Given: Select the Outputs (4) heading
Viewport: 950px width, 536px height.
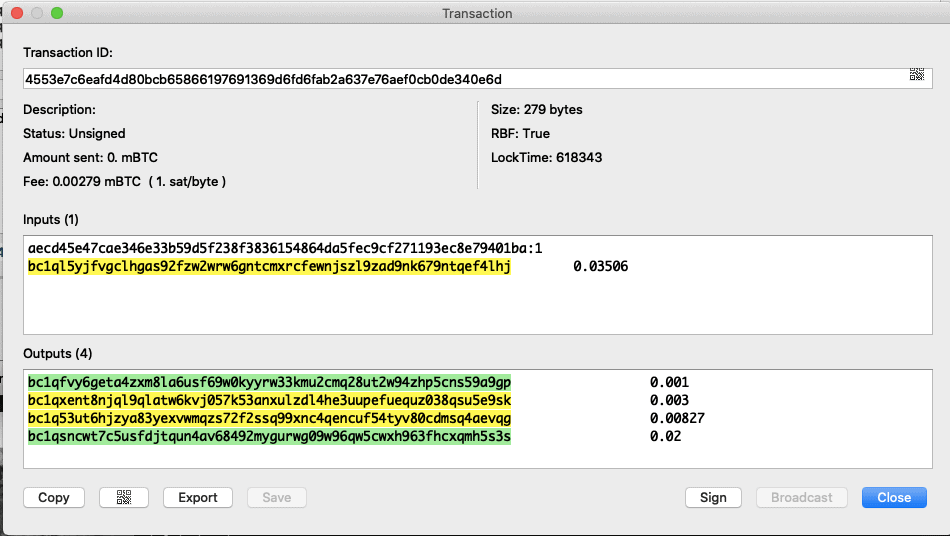Looking at the screenshot, I should pos(58,354).
